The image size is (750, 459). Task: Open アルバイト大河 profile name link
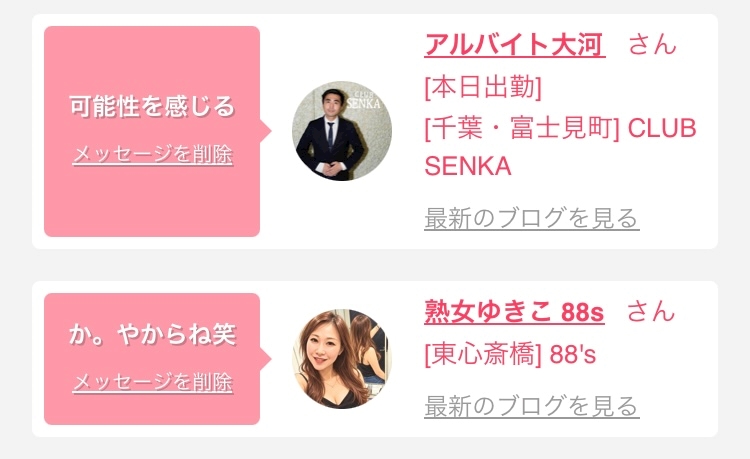[x=515, y=45]
